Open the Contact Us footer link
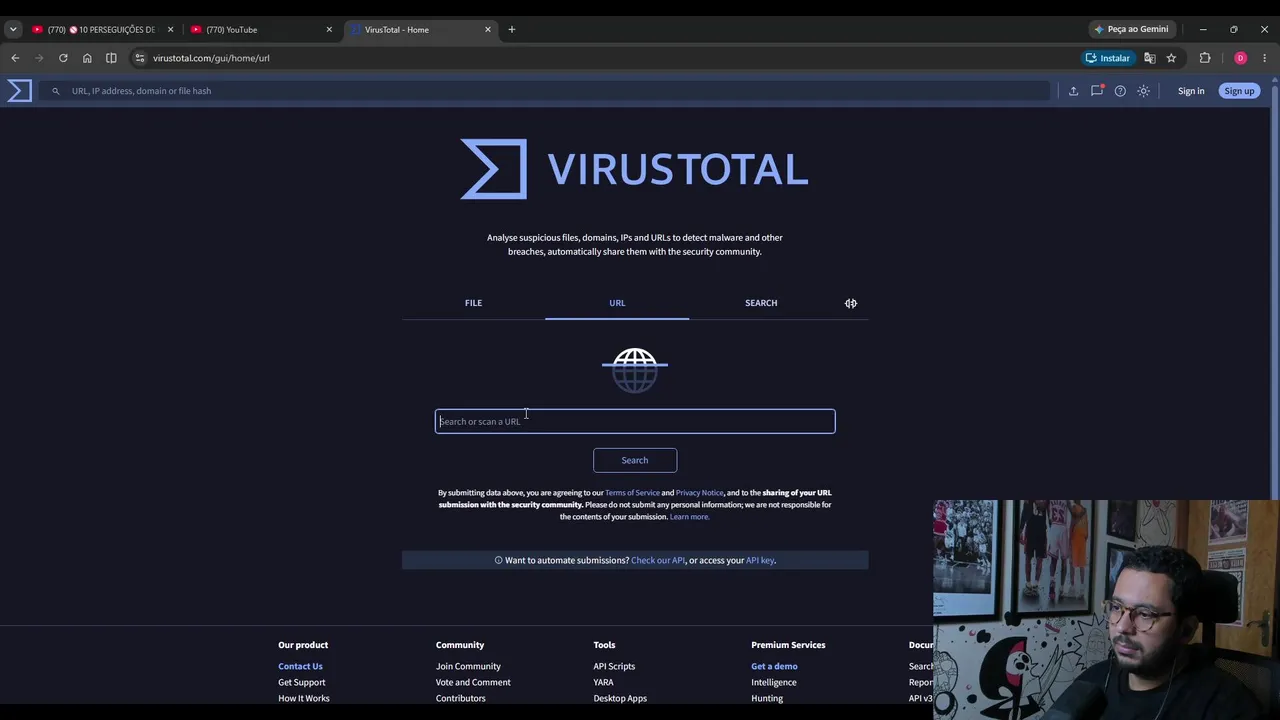Image resolution: width=1280 pixels, height=720 pixels. click(300, 666)
